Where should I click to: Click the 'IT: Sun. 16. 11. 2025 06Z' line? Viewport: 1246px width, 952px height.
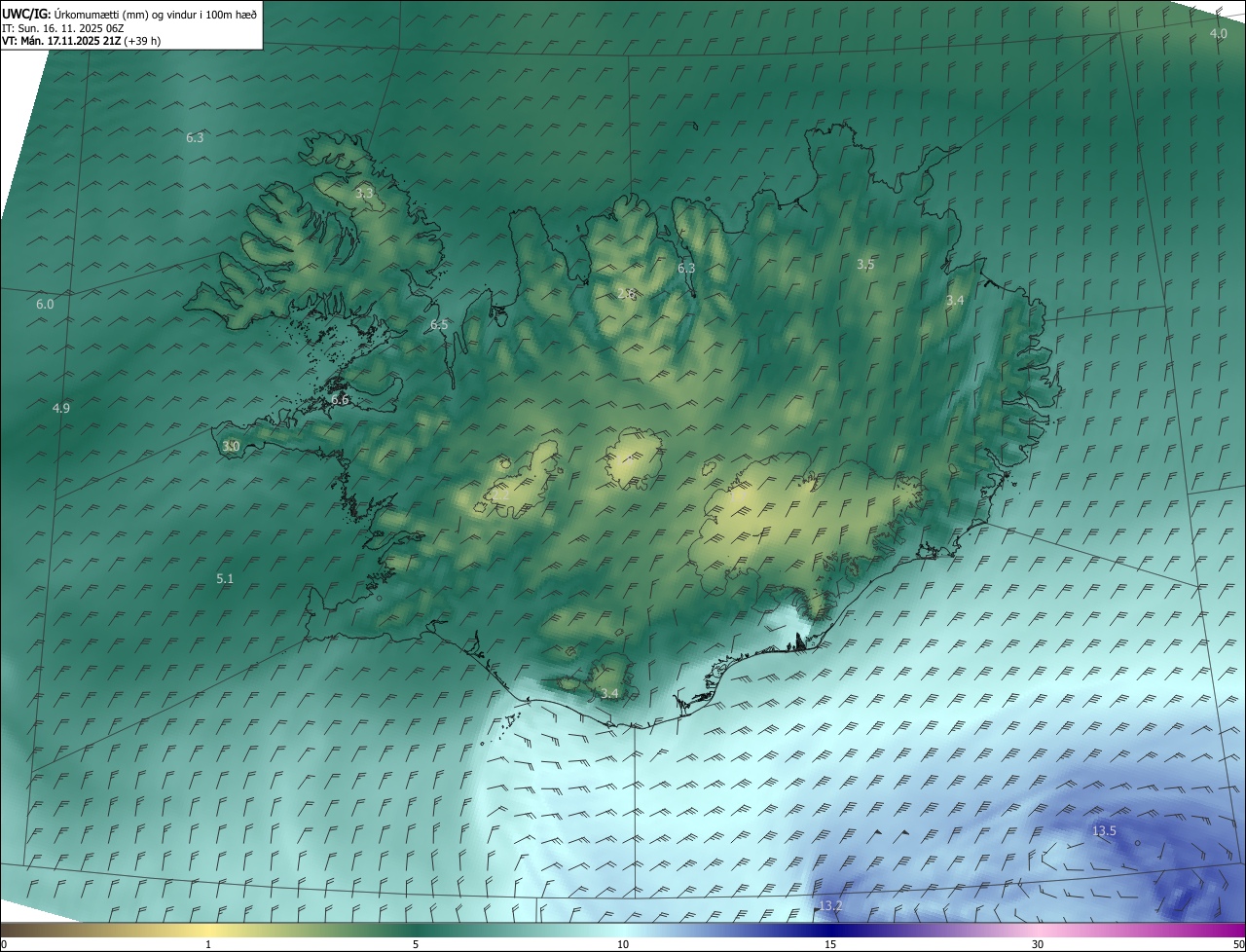coord(63,27)
